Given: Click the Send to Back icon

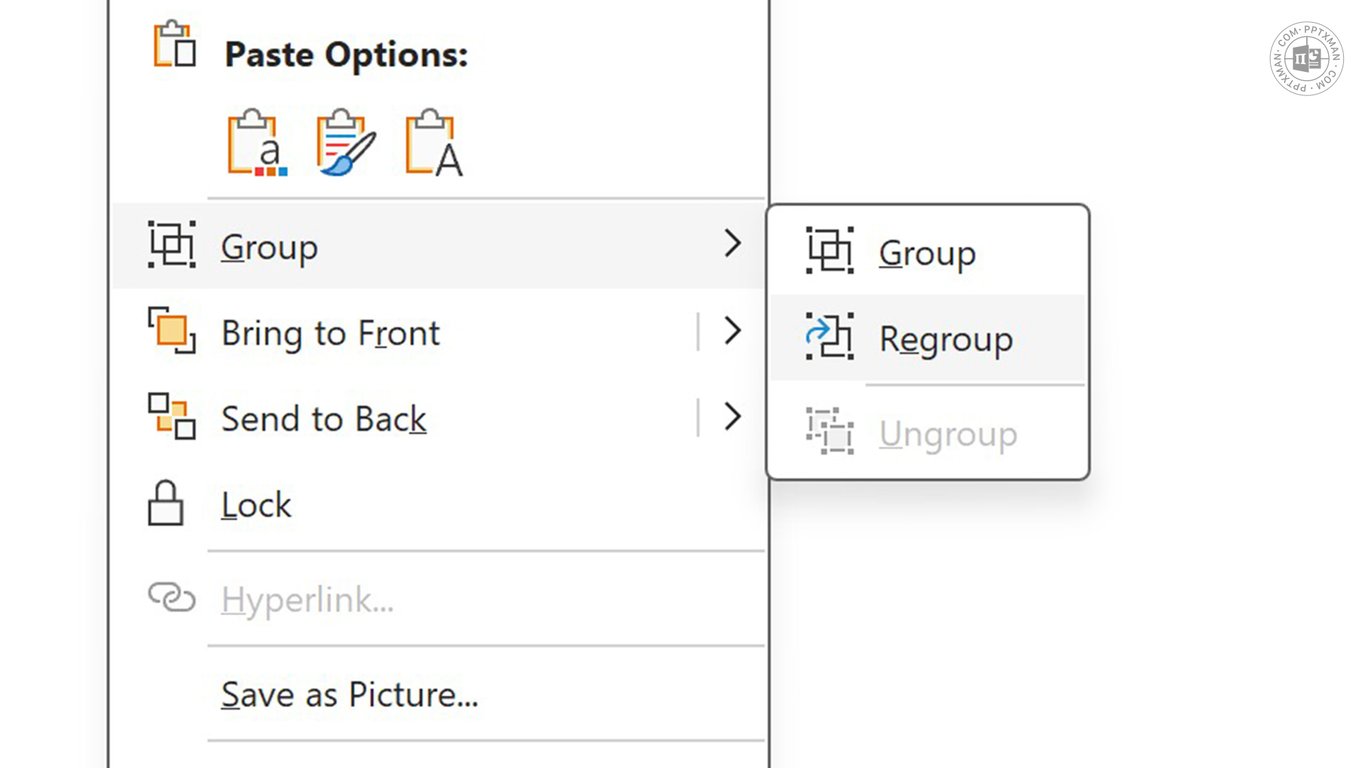Looking at the screenshot, I should pyautogui.click(x=171, y=417).
